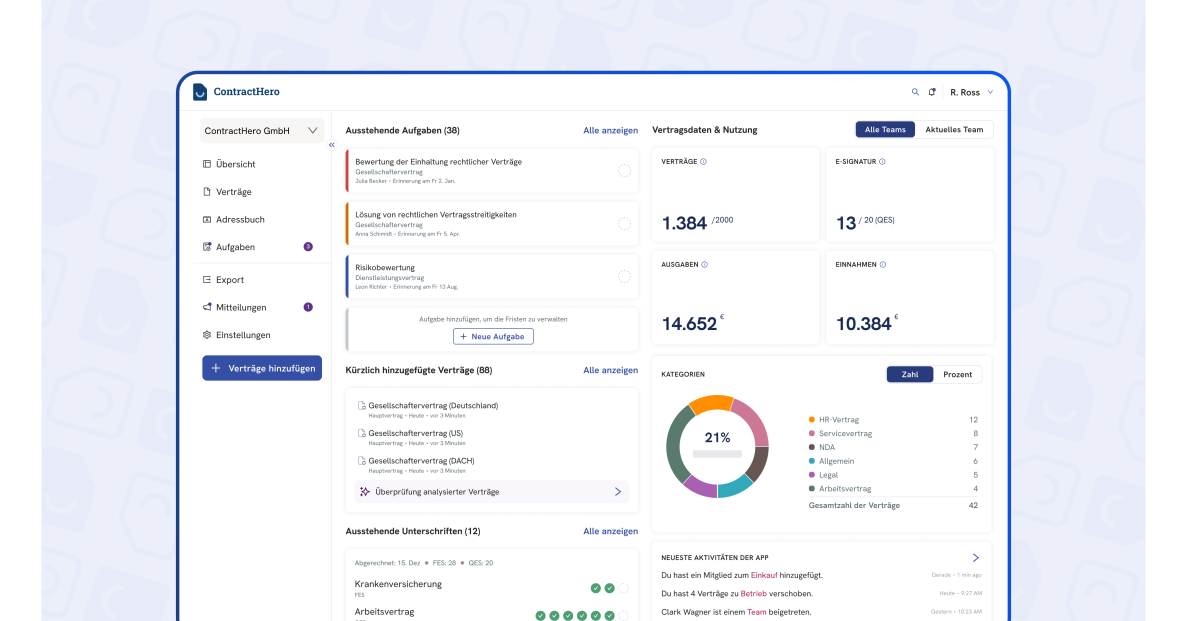Click the Verträge hinzufügen button
1187x621 pixels.
pyautogui.click(x=262, y=368)
